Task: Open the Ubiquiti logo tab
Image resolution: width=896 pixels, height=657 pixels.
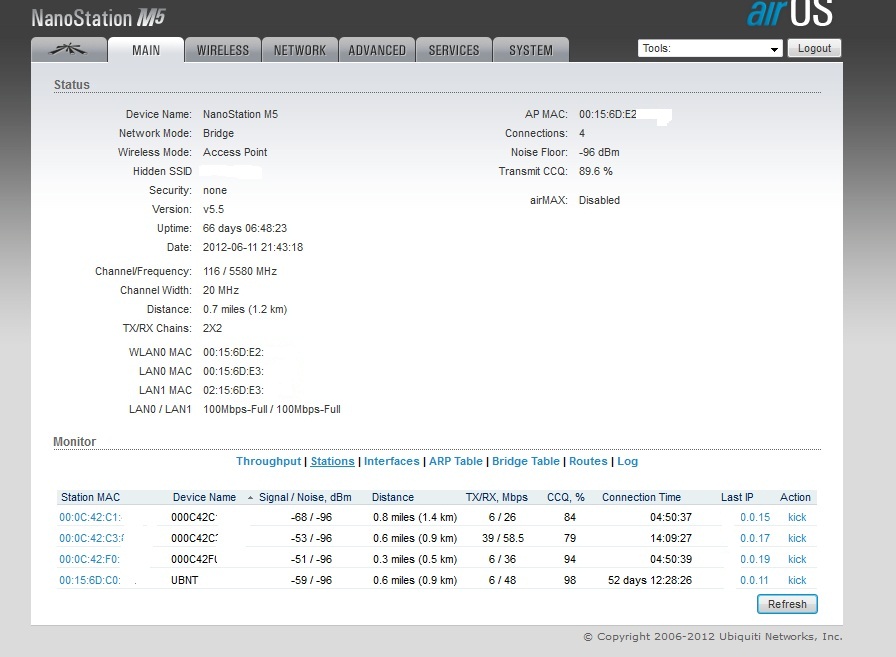Action: (x=69, y=50)
